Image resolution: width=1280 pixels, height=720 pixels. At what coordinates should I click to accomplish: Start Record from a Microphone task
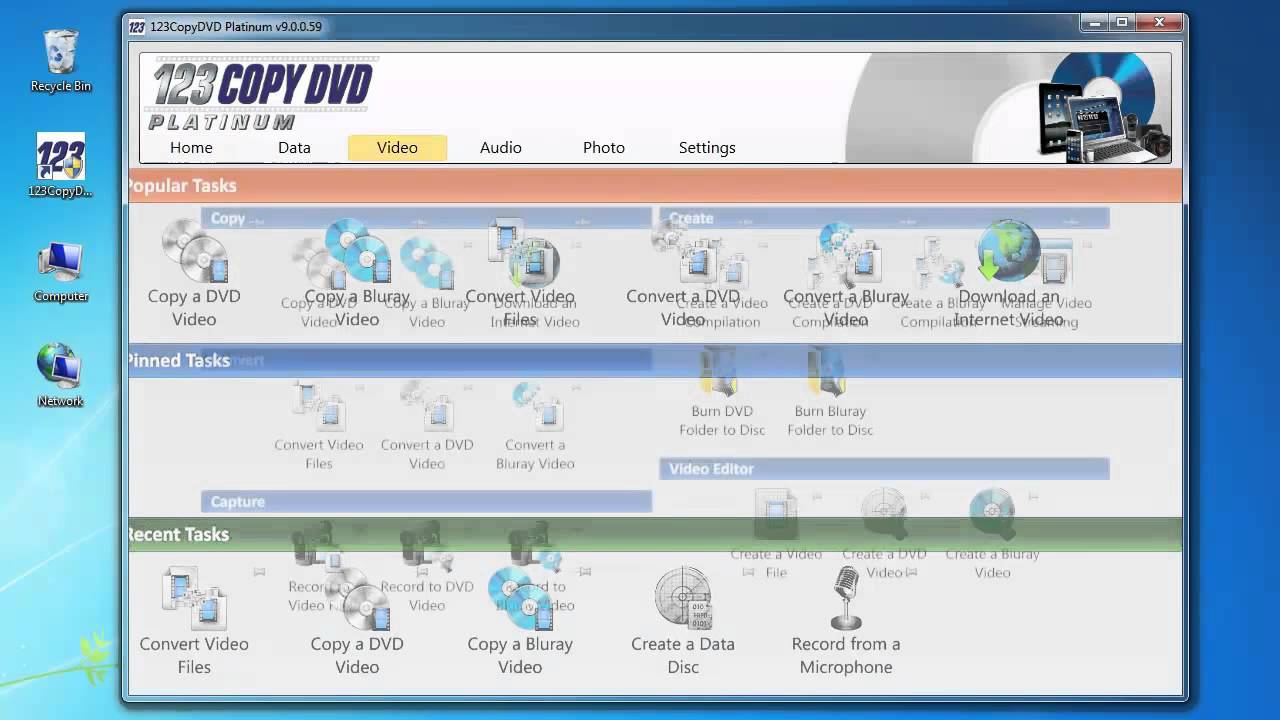pos(846,622)
